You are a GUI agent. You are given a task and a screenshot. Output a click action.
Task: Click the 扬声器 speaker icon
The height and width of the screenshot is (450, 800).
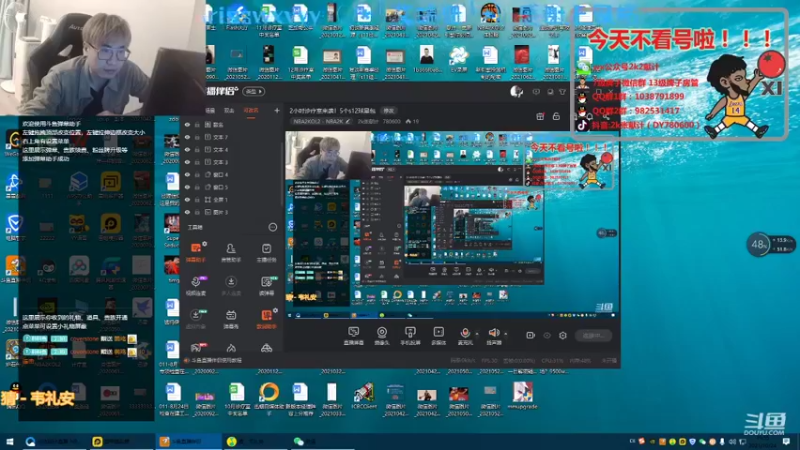point(493,333)
